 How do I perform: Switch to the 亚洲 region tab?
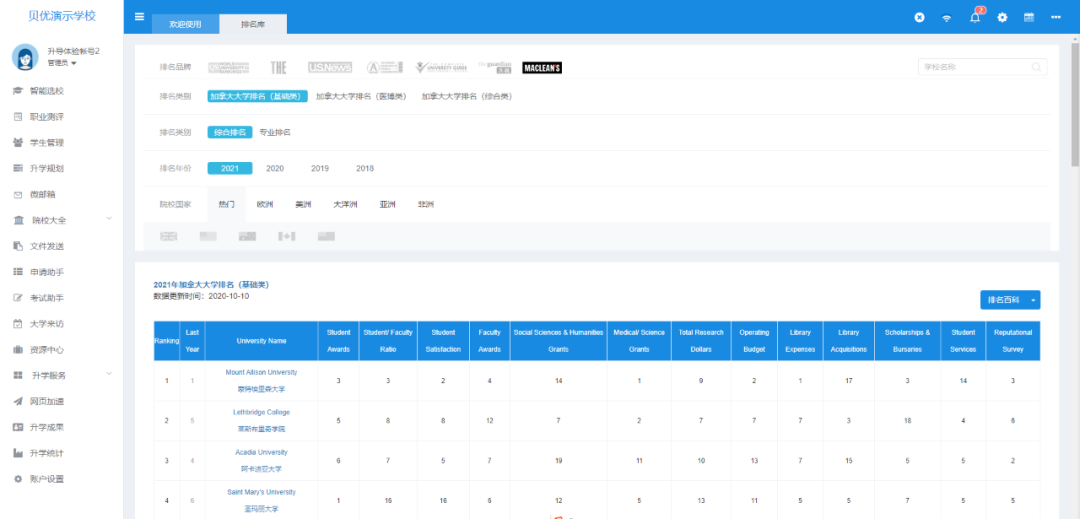tap(387, 204)
